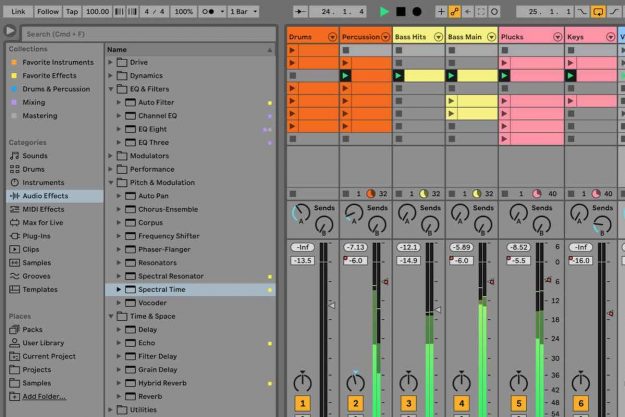
Task: Open Bass Main track header dropdown
Action: point(491,37)
